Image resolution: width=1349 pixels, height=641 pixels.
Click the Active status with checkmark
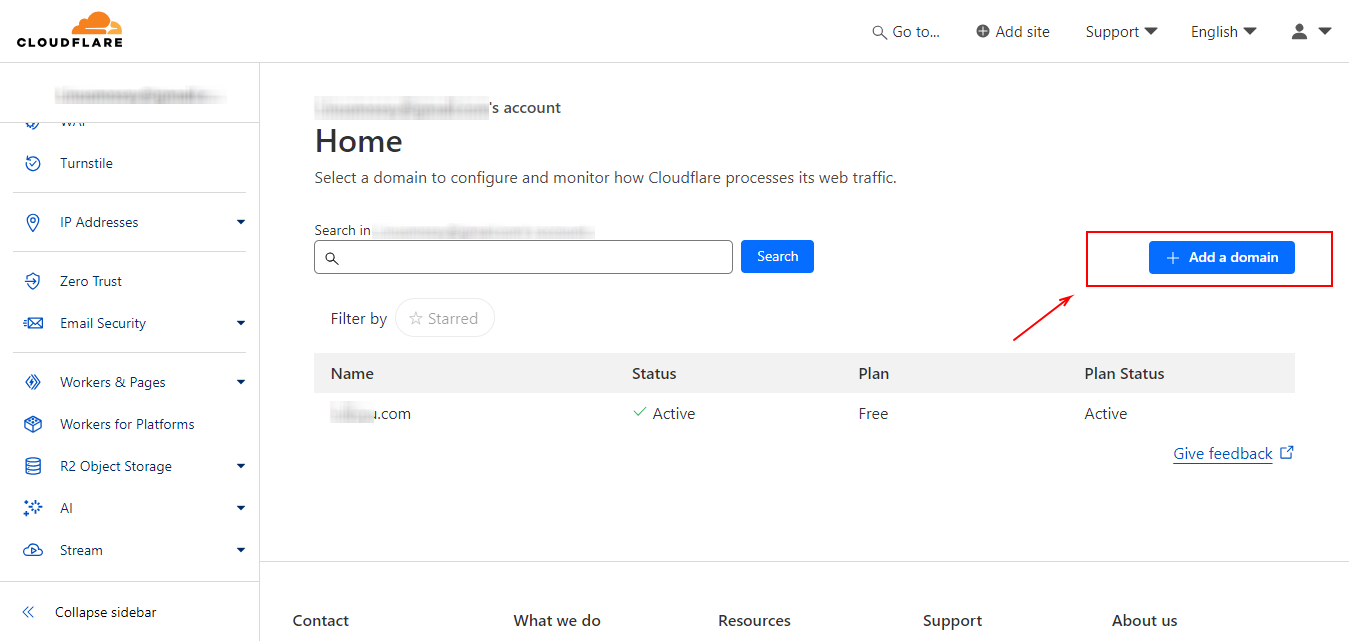pos(663,413)
